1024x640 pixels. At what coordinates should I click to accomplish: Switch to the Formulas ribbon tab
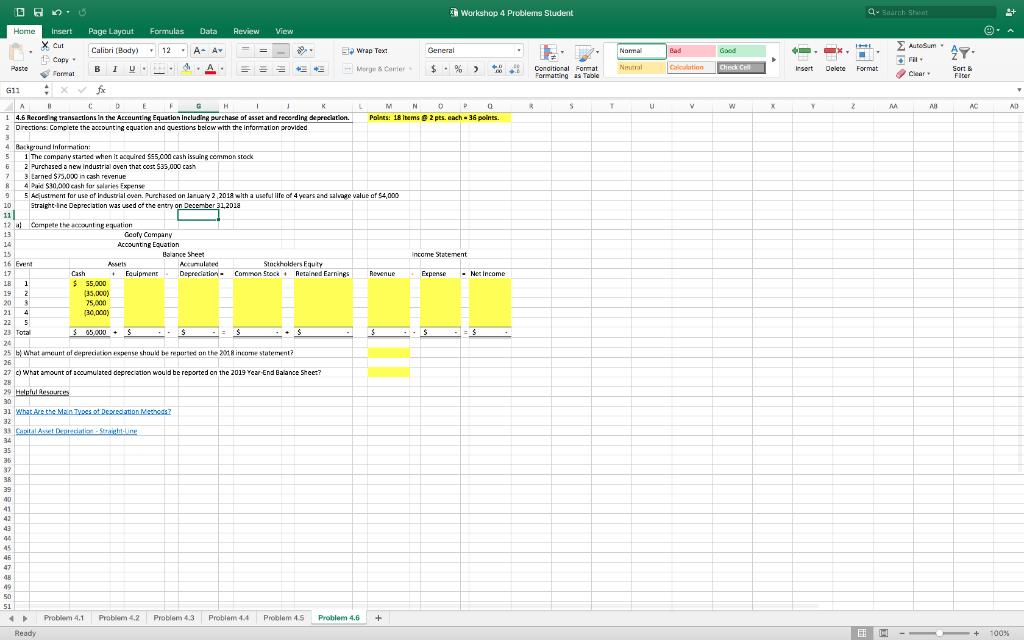(x=165, y=31)
